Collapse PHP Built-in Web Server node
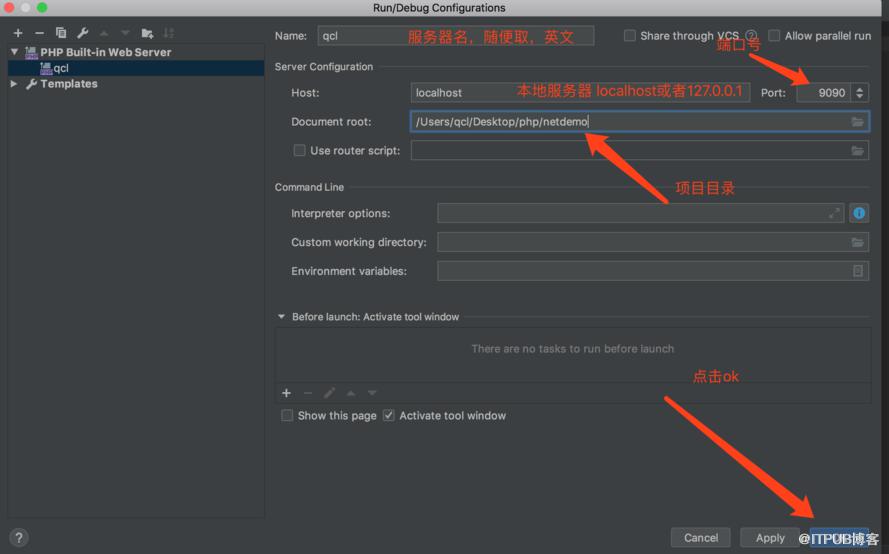Image resolution: width=889 pixels, height=554 pixels. pyautogui.click(x=14, y=52)
